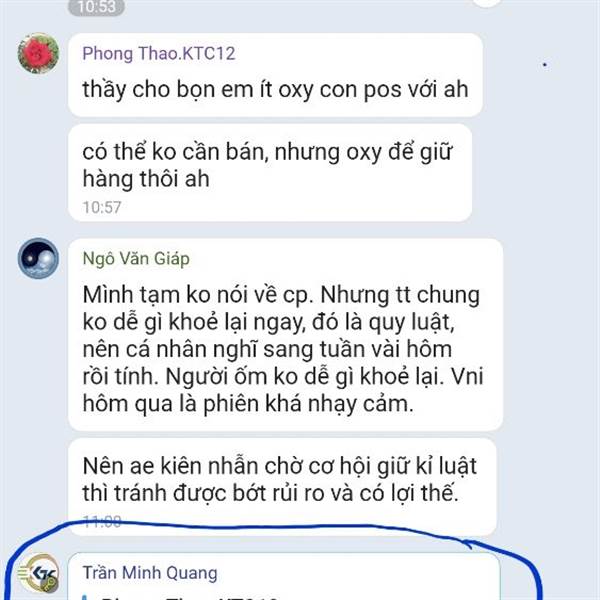The height and width of the screenshot is (600, 600).
Task: Open Trần Minh Quang's GTC logo avatar
Action: (38, 573)
